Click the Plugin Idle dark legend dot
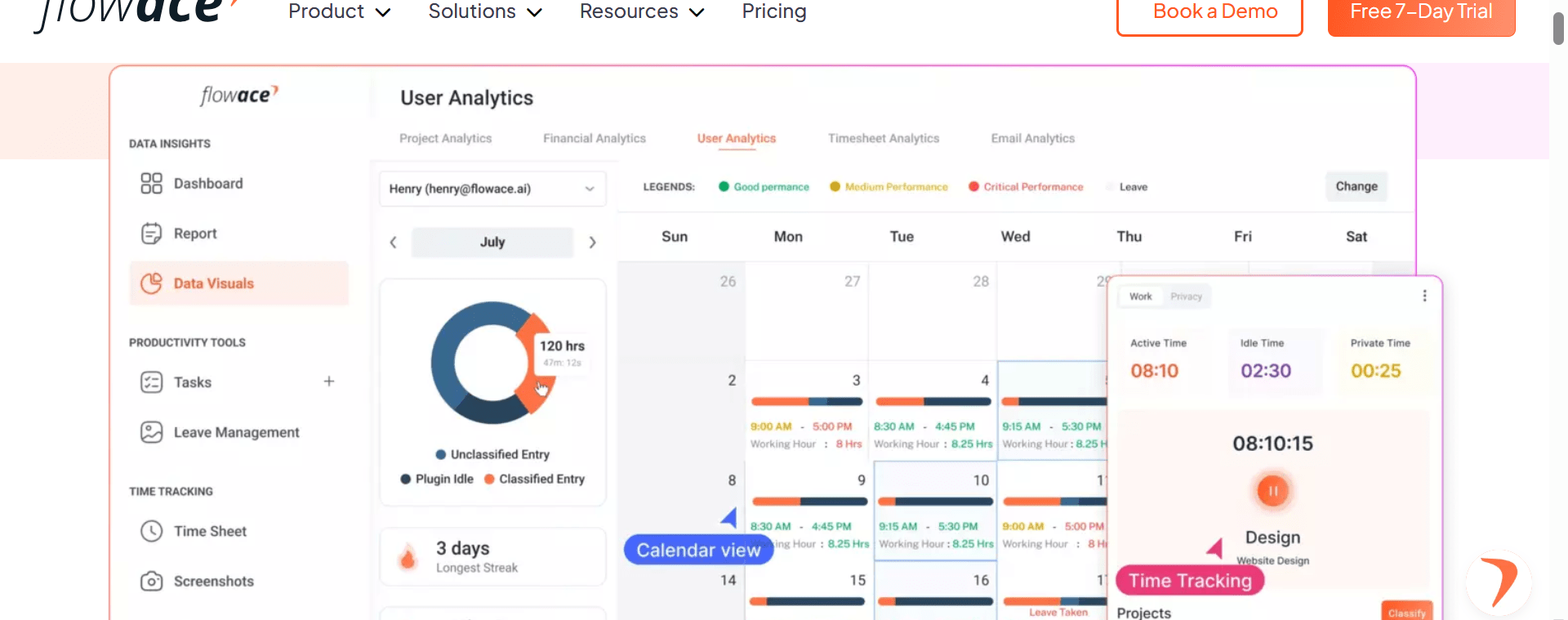 [406, 479]
